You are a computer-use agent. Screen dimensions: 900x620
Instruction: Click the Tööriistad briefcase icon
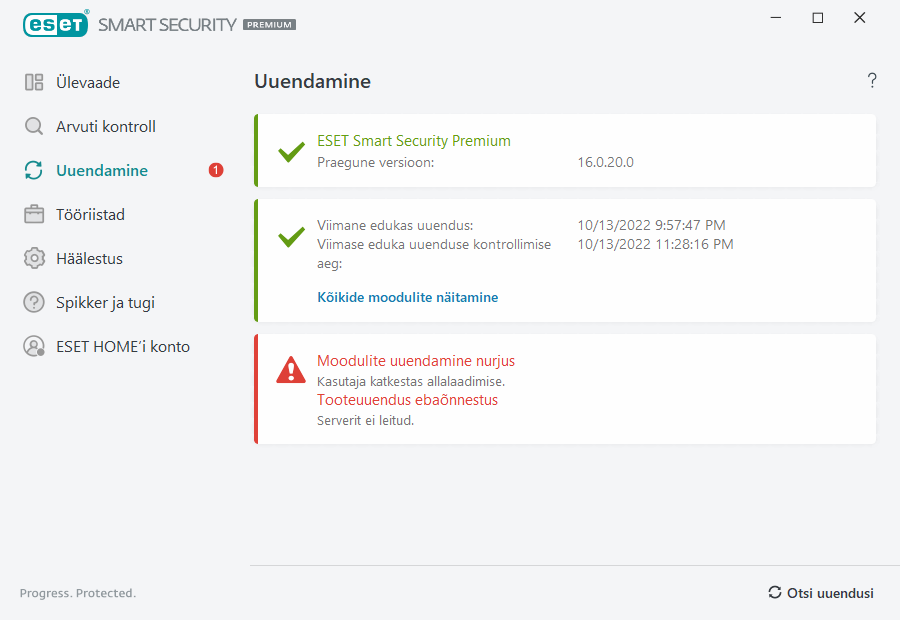(34, 215)
